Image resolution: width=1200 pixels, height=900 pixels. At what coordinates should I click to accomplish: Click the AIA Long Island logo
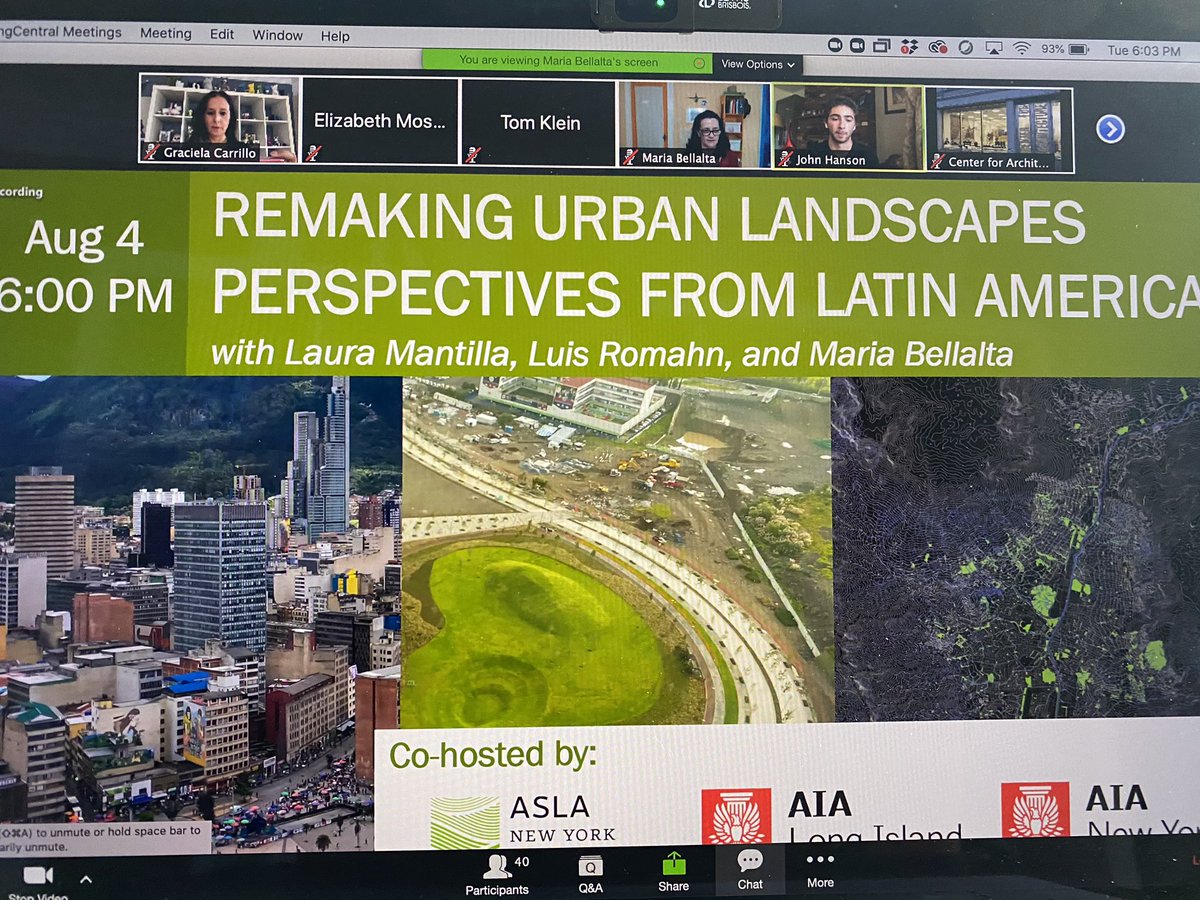(x=833, y=815)
